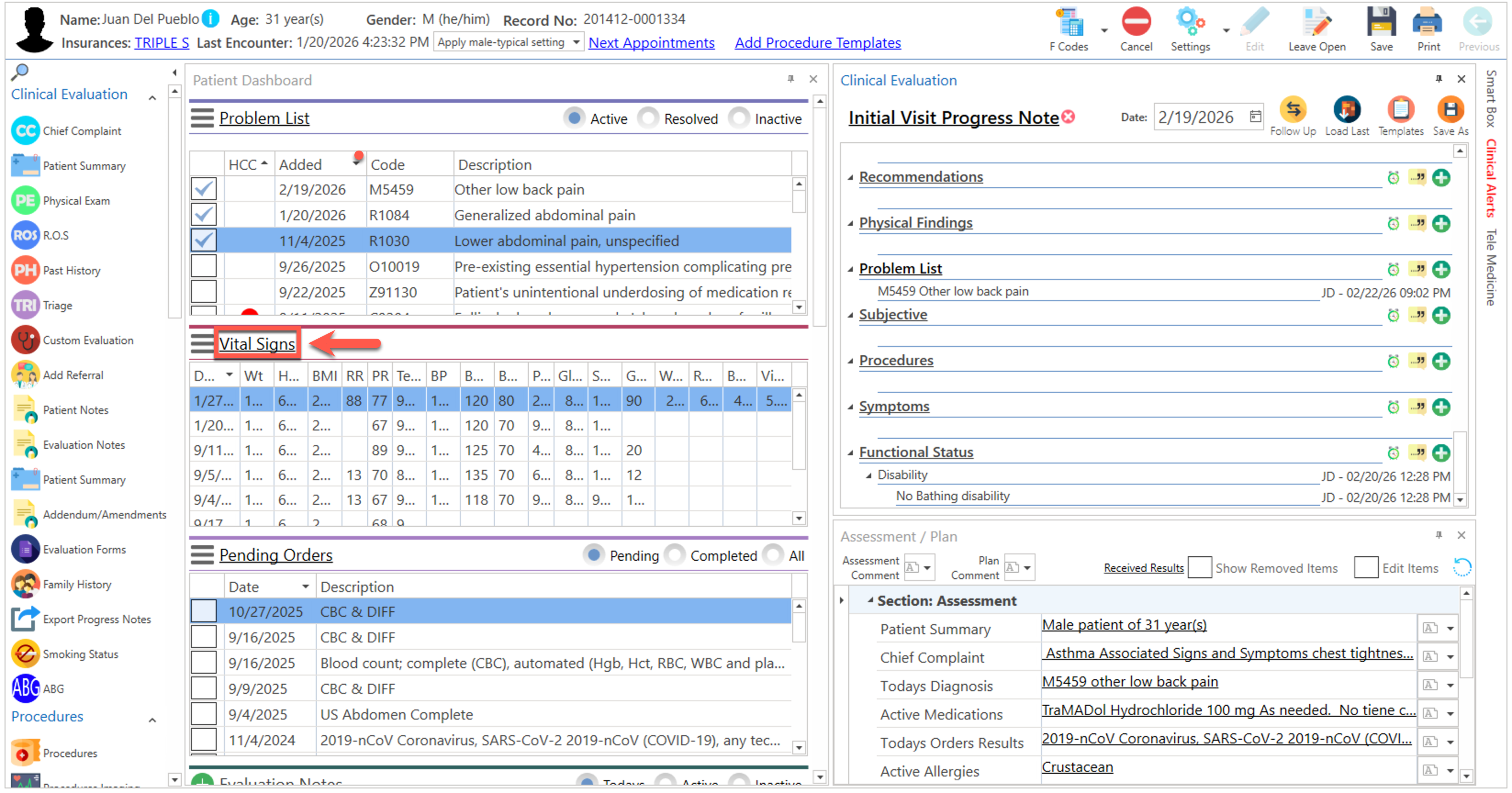Open the Chief Complaint icon in sidebar
Viewport: 1512px width, 793px height.
(x=25, y=131)
